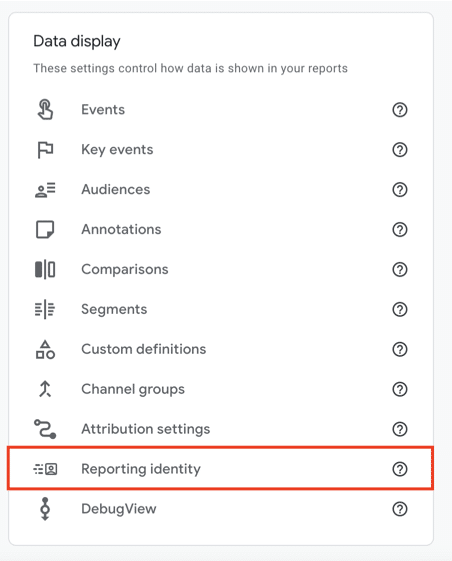Open help for Reporting identity
This screenshot has height=561, width=452.
(400, 469)
